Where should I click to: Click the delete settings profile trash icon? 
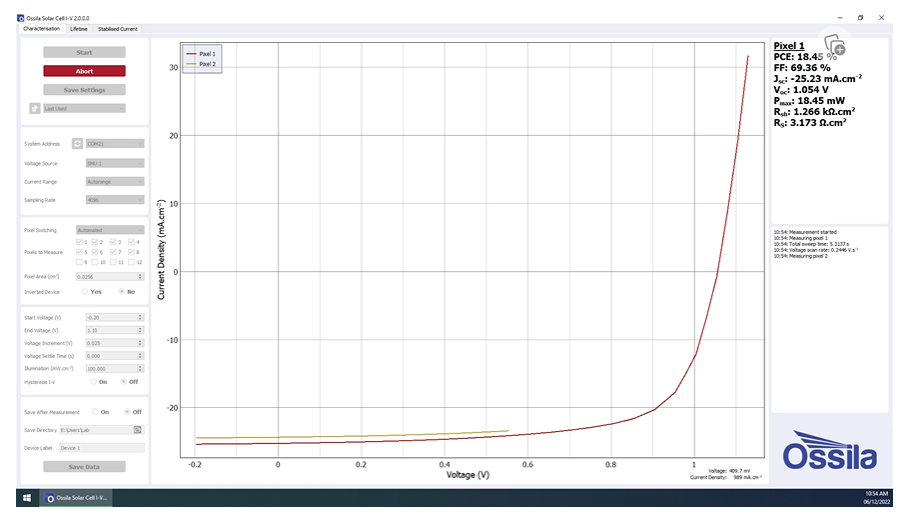(35, 108)
